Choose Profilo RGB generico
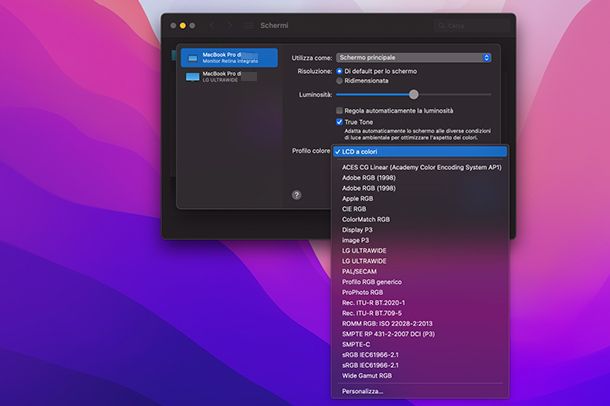The width and height of the screenshot is (610, 406). (x=420, y=282)
